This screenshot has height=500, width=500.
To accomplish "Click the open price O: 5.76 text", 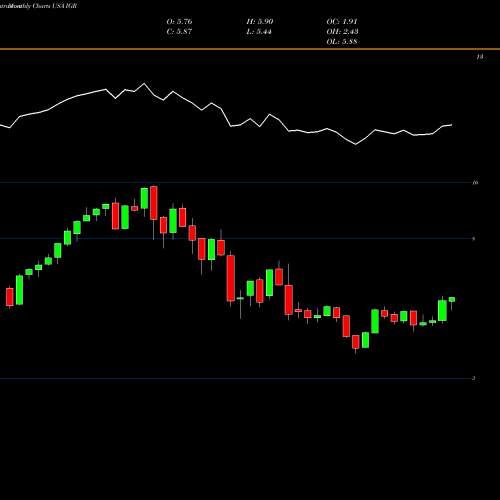I will [x=179, y=22].
